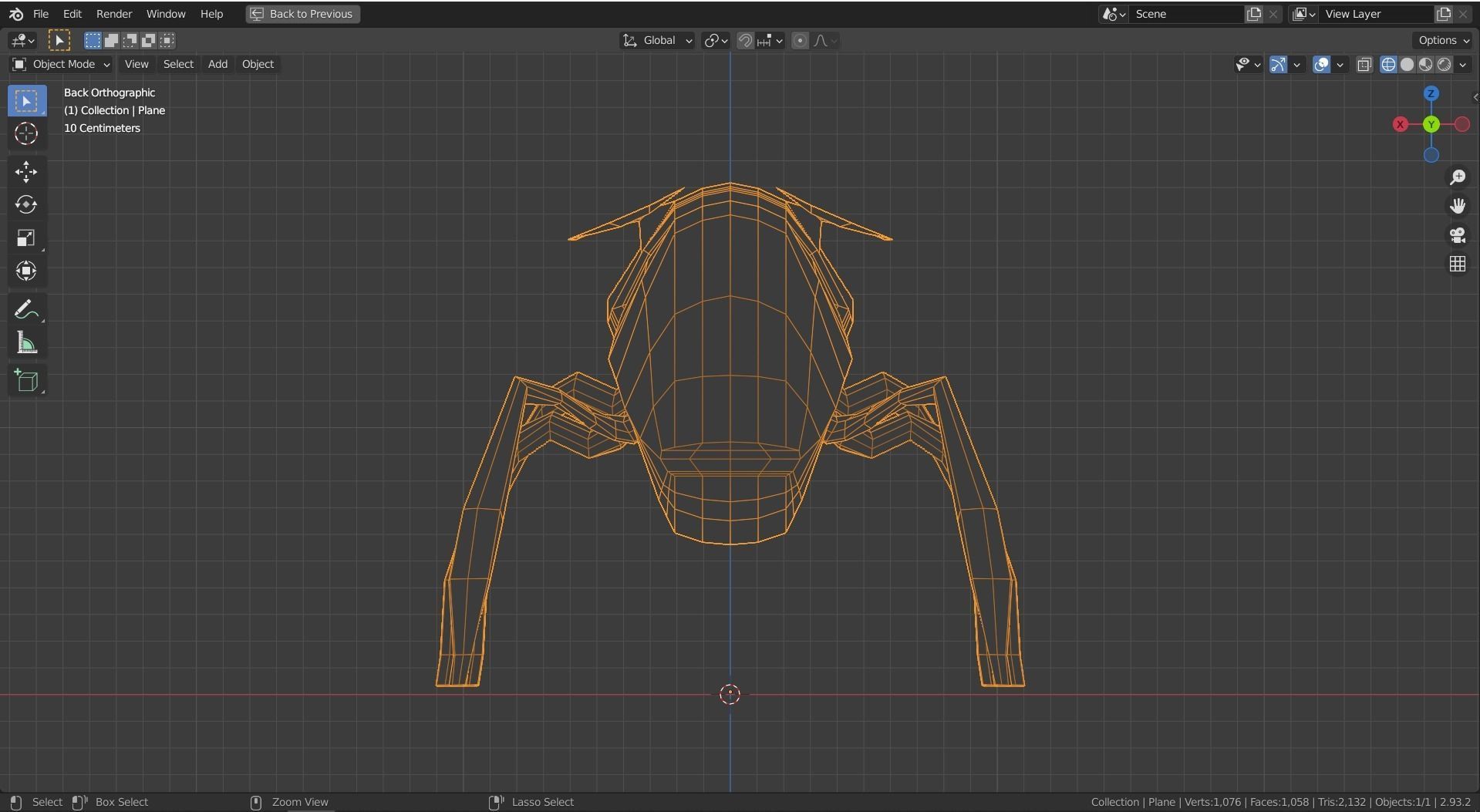Open the viewport Select menu
This screenshot has width=1480, height=812.
[x=178, y=64]
